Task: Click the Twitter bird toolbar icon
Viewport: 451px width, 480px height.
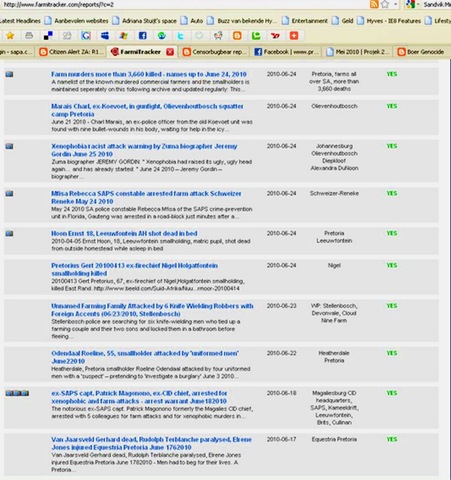Action: (x=180, y=35)
